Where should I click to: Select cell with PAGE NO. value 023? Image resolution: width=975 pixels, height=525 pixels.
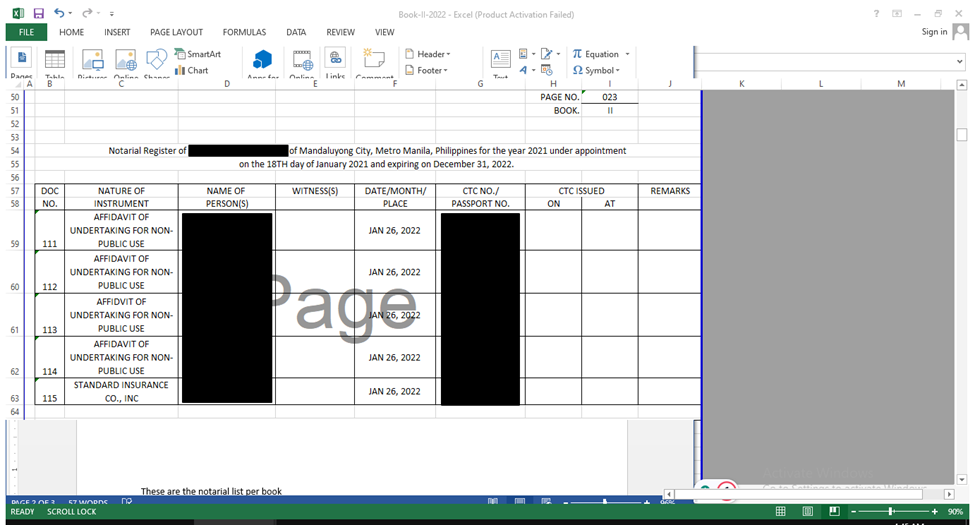point(609,97)
